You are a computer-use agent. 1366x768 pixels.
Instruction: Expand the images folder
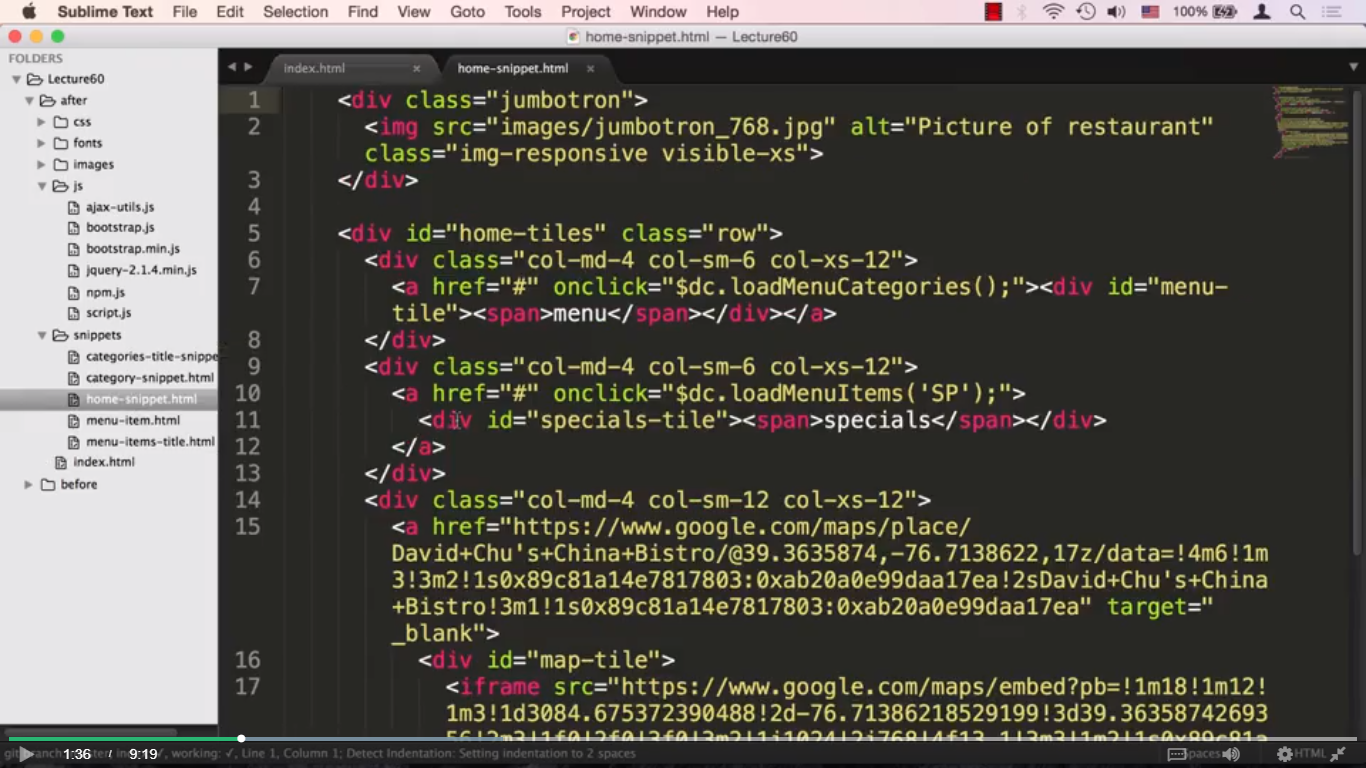coord(42,164)
